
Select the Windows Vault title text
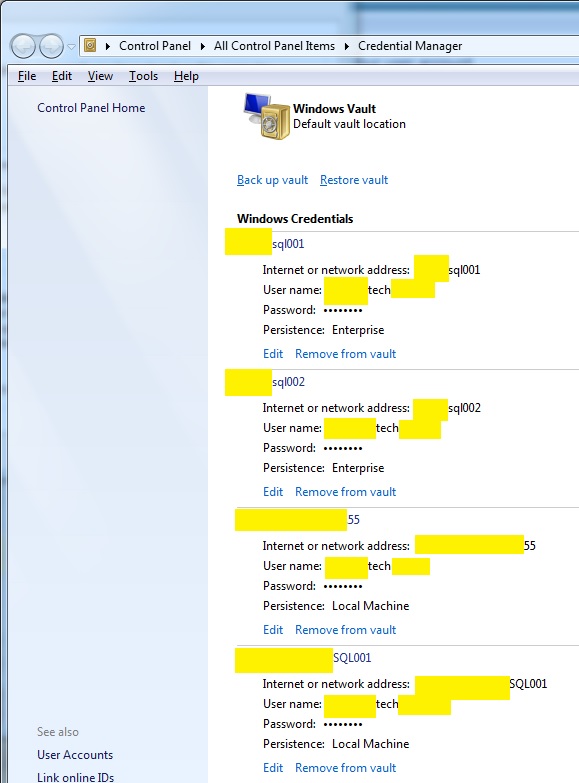pyautogui.click(x=334, y=108)
